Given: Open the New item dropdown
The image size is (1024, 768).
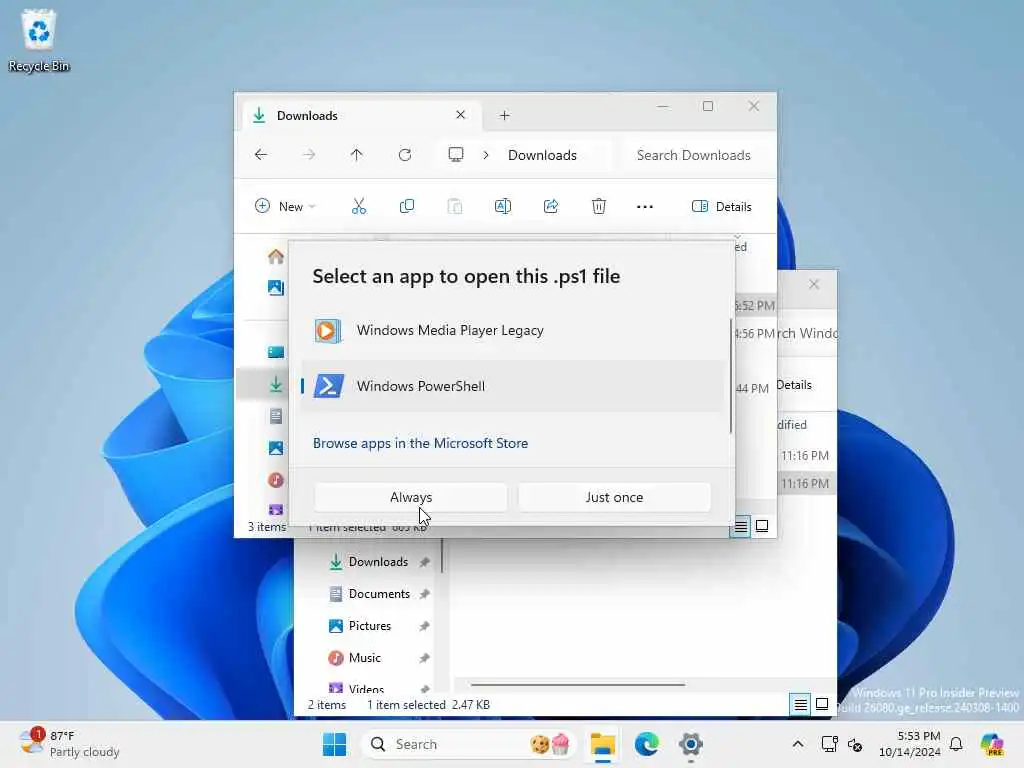Looking at the screenshot, I should coord(285,206).
